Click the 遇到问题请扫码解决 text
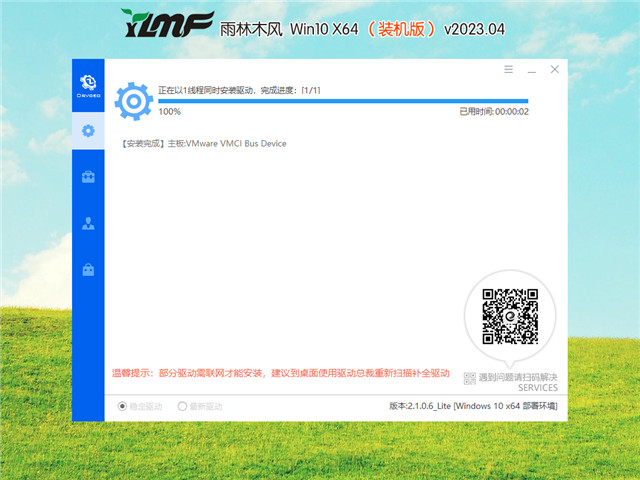 (518, 377)
